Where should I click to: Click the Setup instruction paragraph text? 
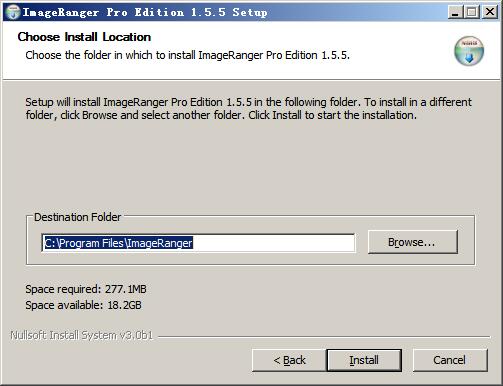click(249, 108)
